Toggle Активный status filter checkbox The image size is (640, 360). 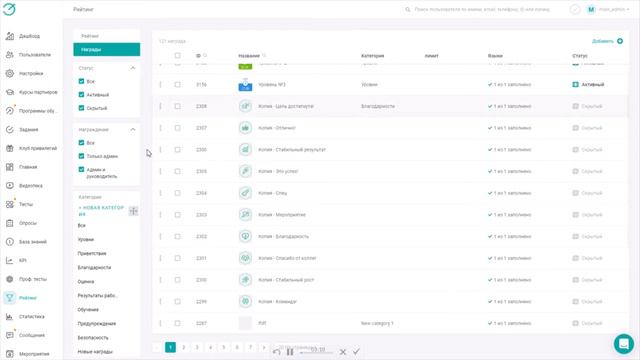click(81, 95)
